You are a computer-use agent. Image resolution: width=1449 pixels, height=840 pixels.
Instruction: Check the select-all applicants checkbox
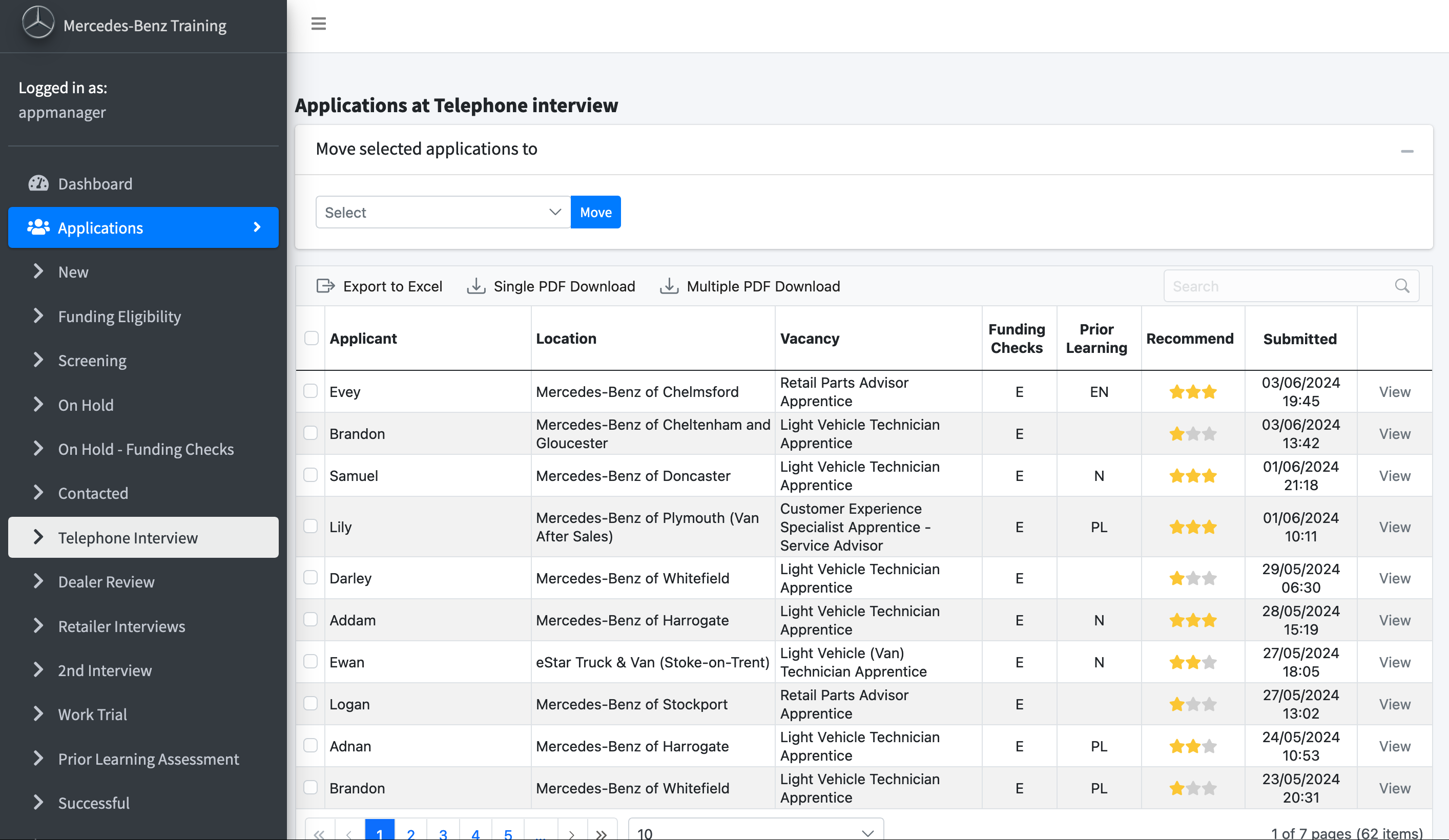point(311,338)
